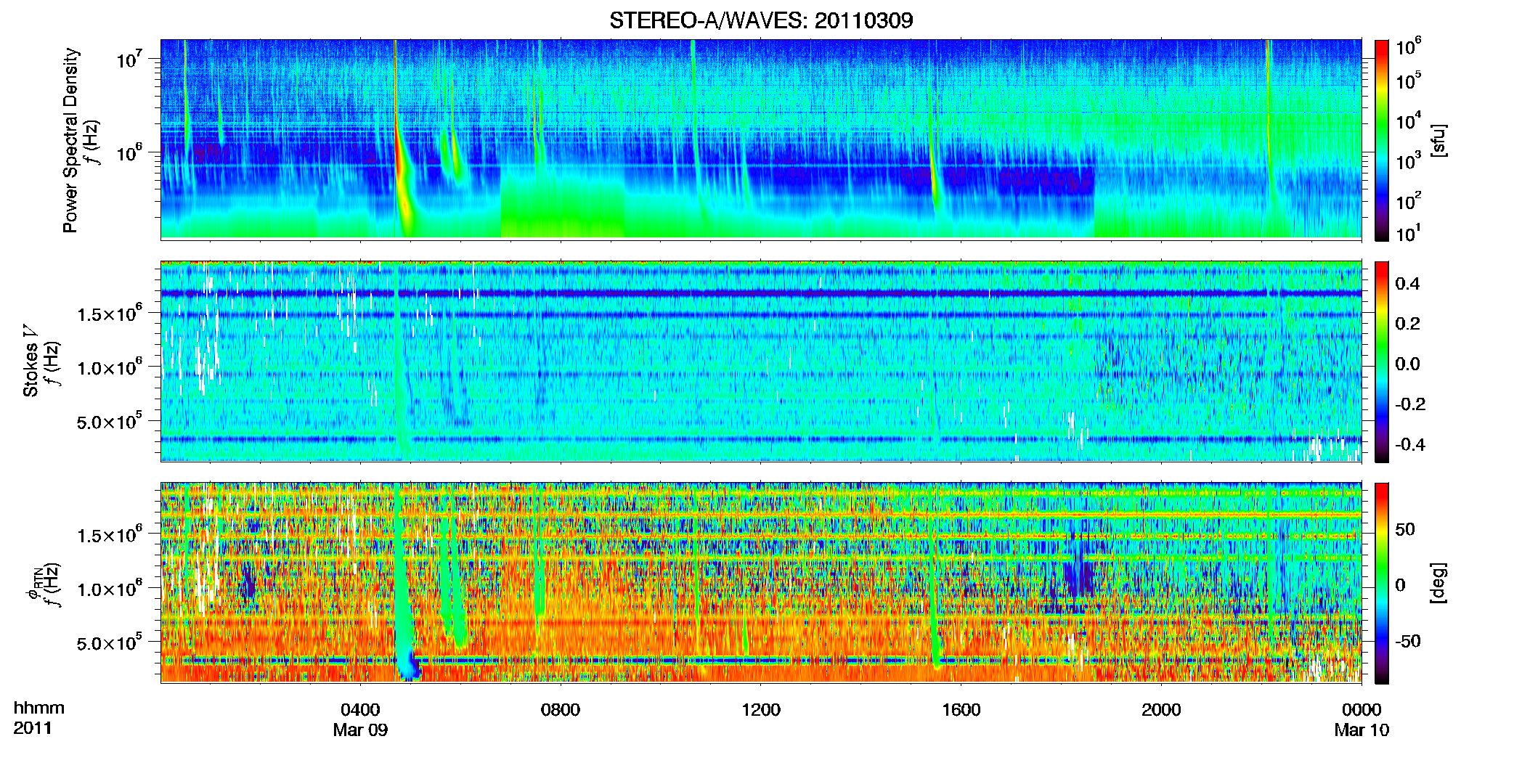Screen dimensions: 1522x784
Task: Click the 2000 time tick label
Action: (1161, 709)
